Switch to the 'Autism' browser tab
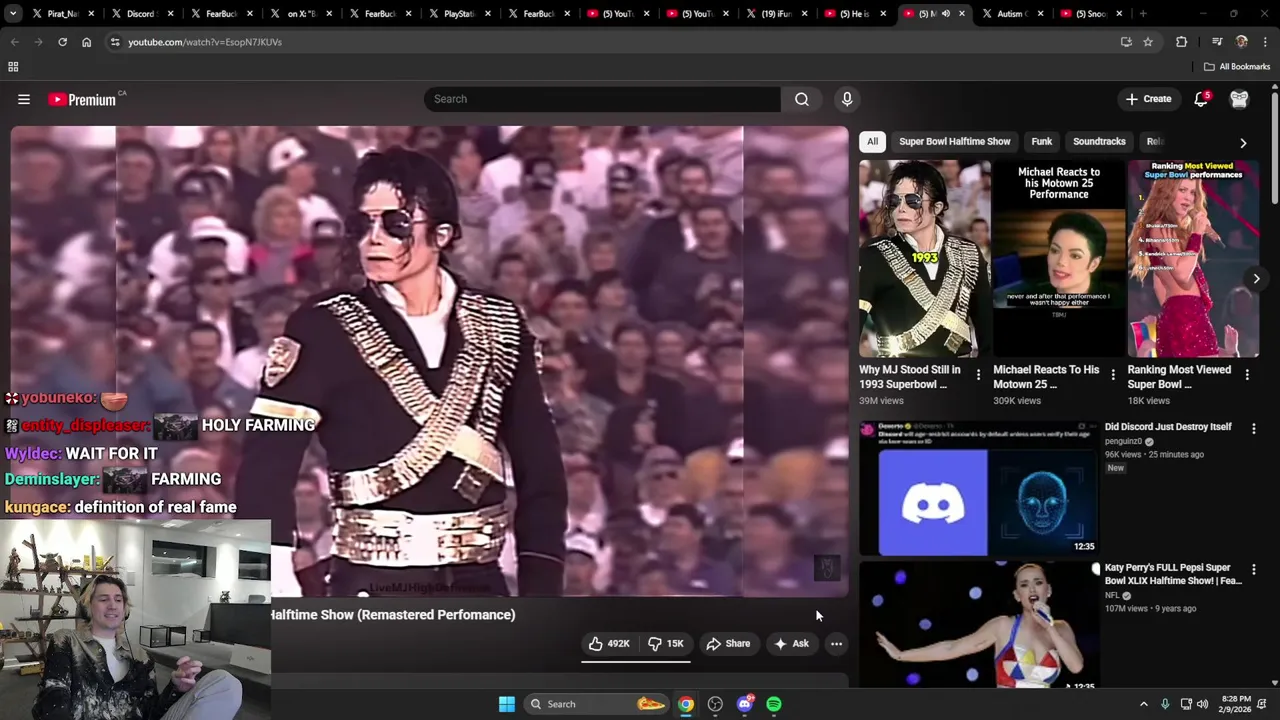The height and width of the screenshot is (720, 1280). [x=1014, y=14]
